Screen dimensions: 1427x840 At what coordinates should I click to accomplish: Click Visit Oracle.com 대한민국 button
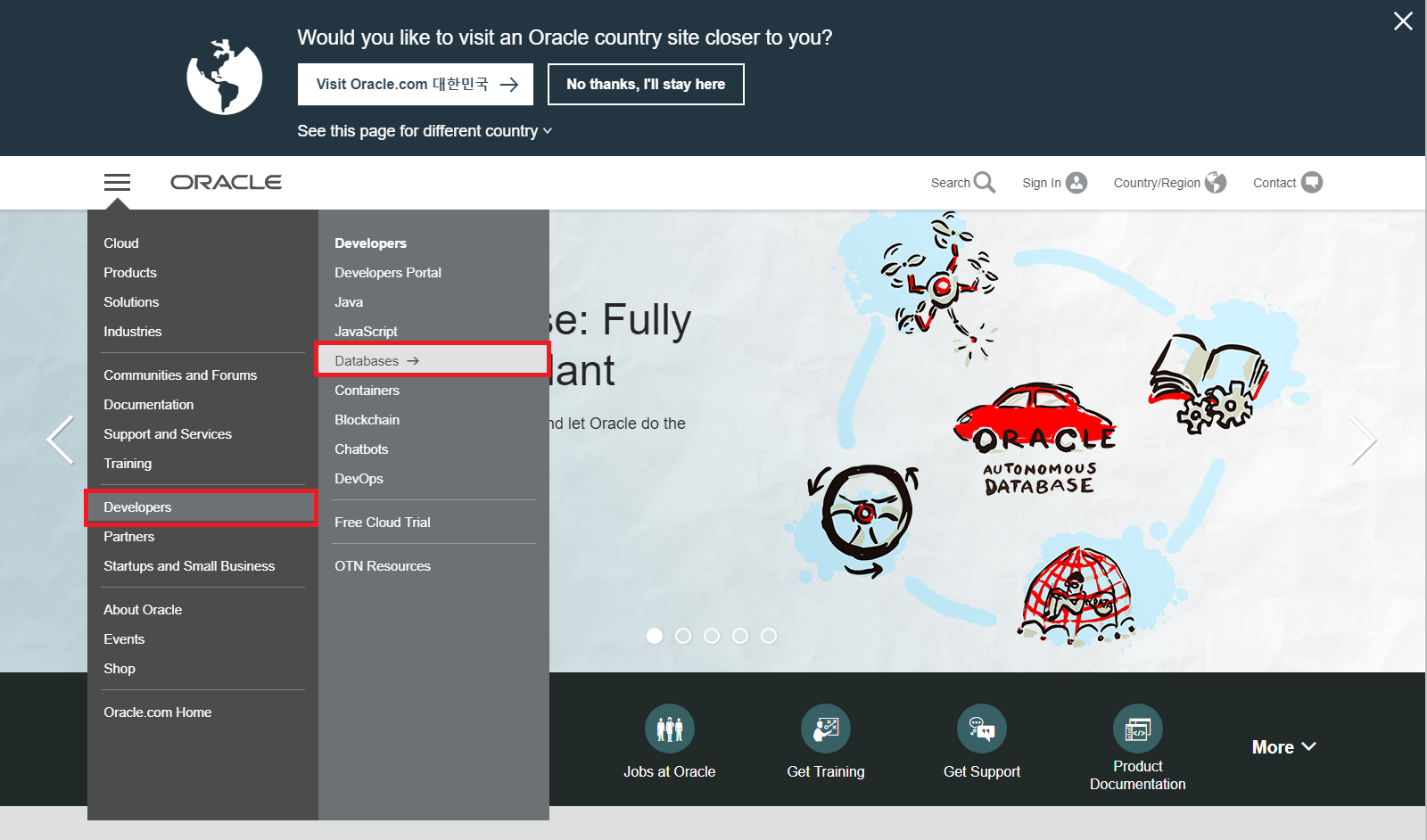pos(416,84)
